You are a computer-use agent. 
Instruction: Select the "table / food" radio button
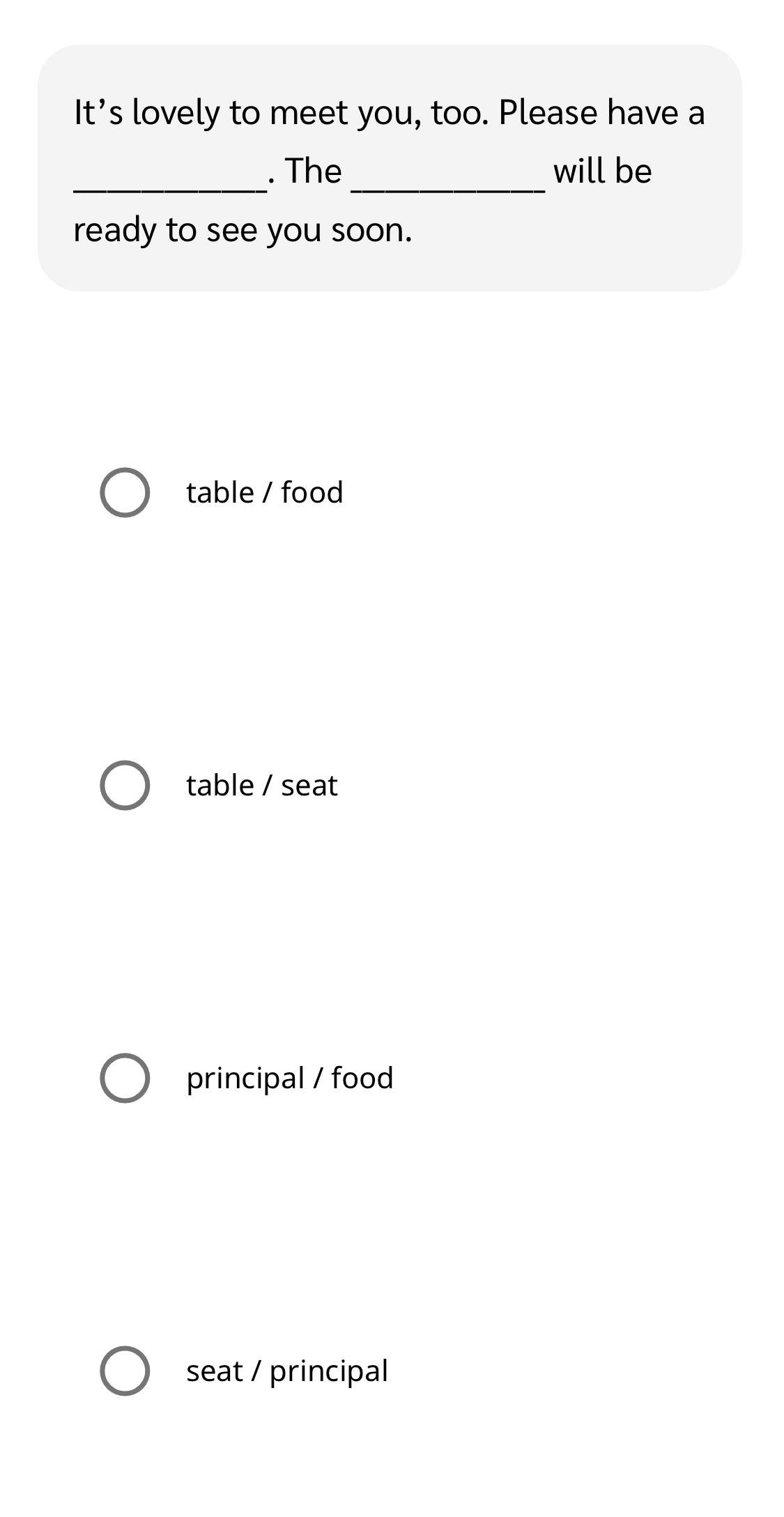click(125, 492)
